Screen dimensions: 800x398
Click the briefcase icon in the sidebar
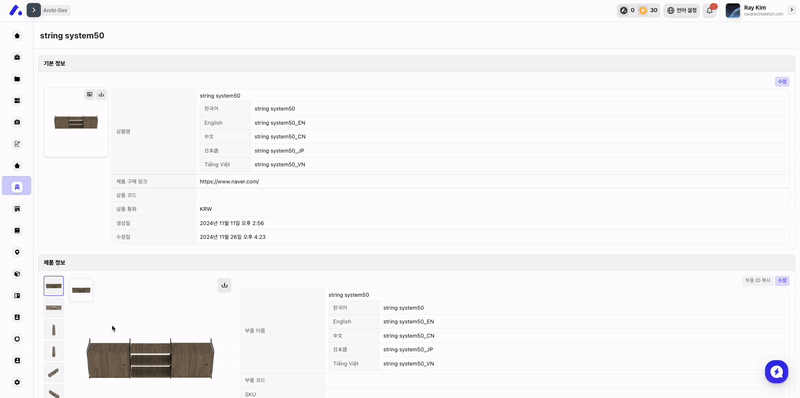click(17, 57)
